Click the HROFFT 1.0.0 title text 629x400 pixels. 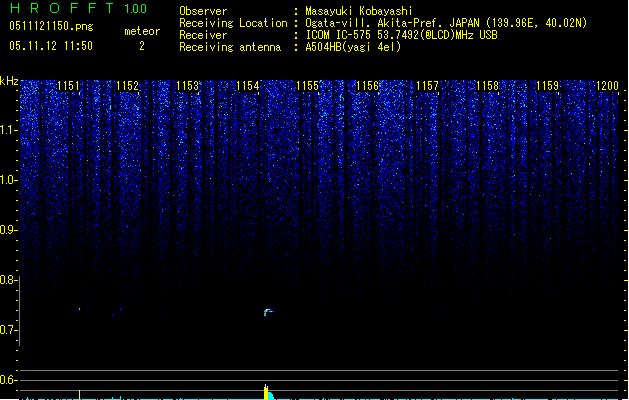pyautogui.click(x=79, y=8)
